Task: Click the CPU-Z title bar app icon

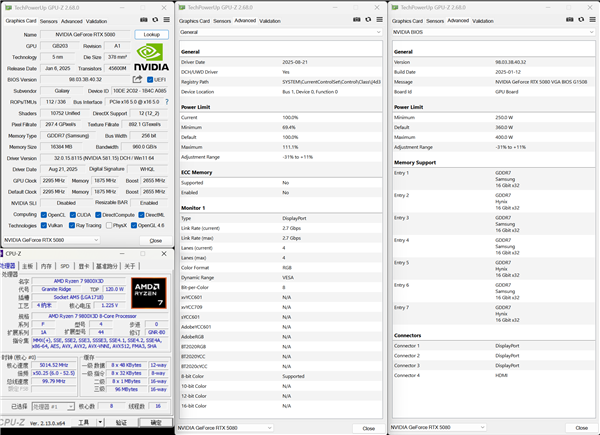Action: 2,254
